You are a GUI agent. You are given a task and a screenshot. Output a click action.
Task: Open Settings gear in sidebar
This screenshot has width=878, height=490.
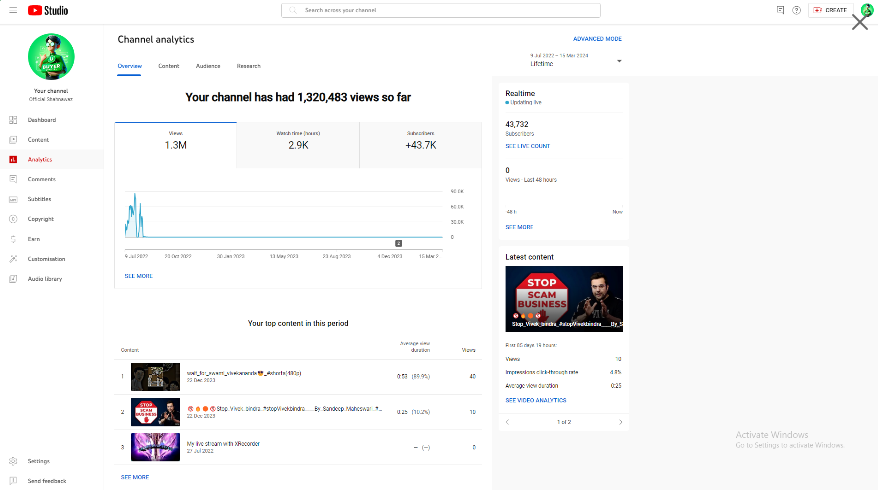[13, 461]
